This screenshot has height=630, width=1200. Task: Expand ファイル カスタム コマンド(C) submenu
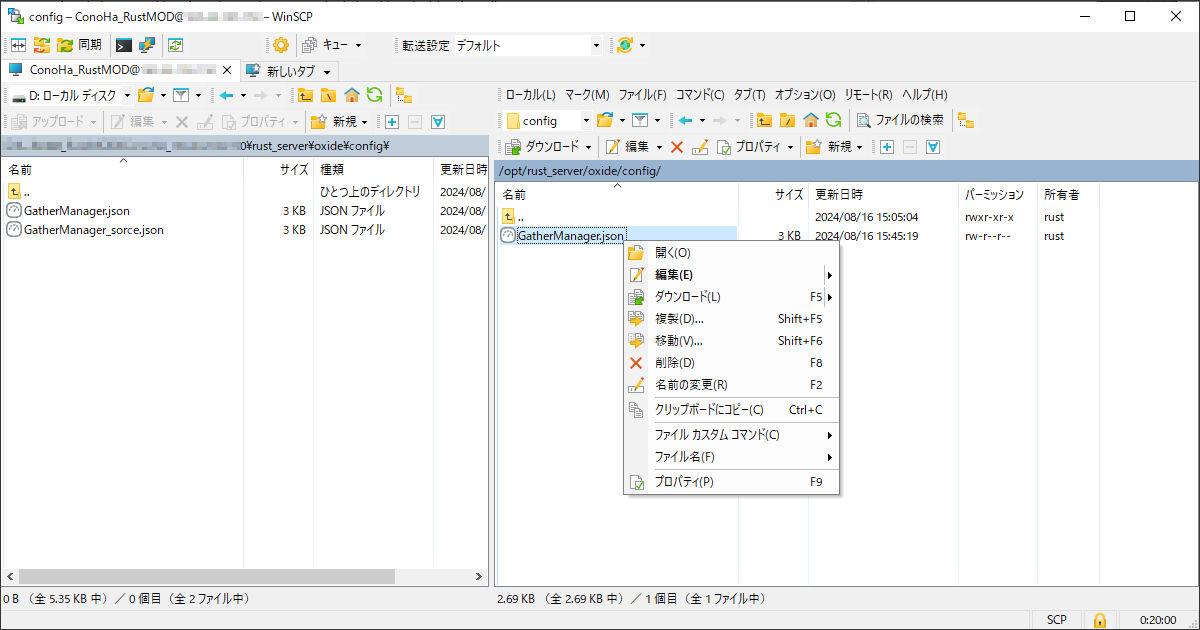pyautogui.click(x=731, y=435)
